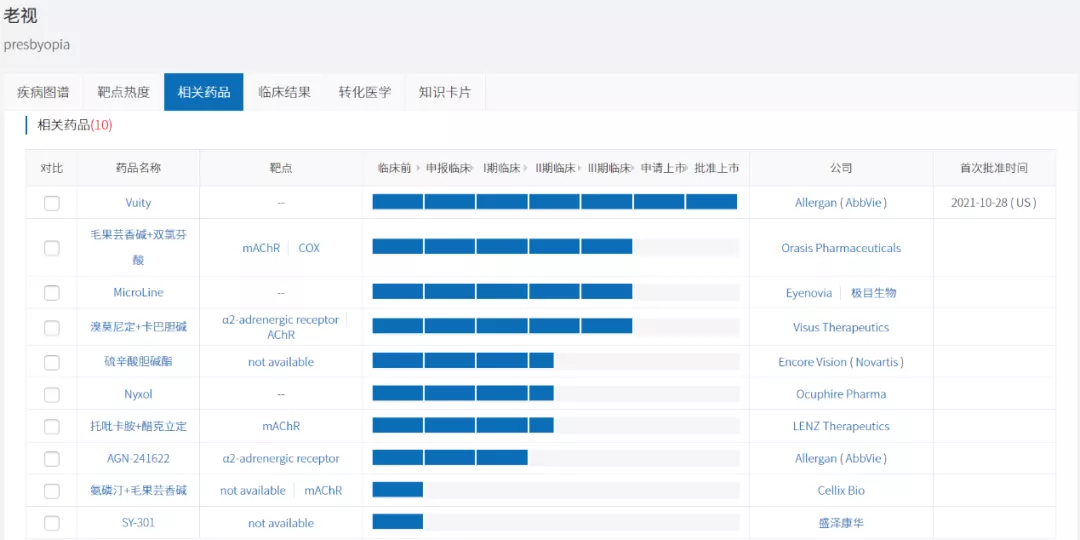Click the Eyenovia company link
Viewport: 1080px width, 540px height.
click(809, 293)
